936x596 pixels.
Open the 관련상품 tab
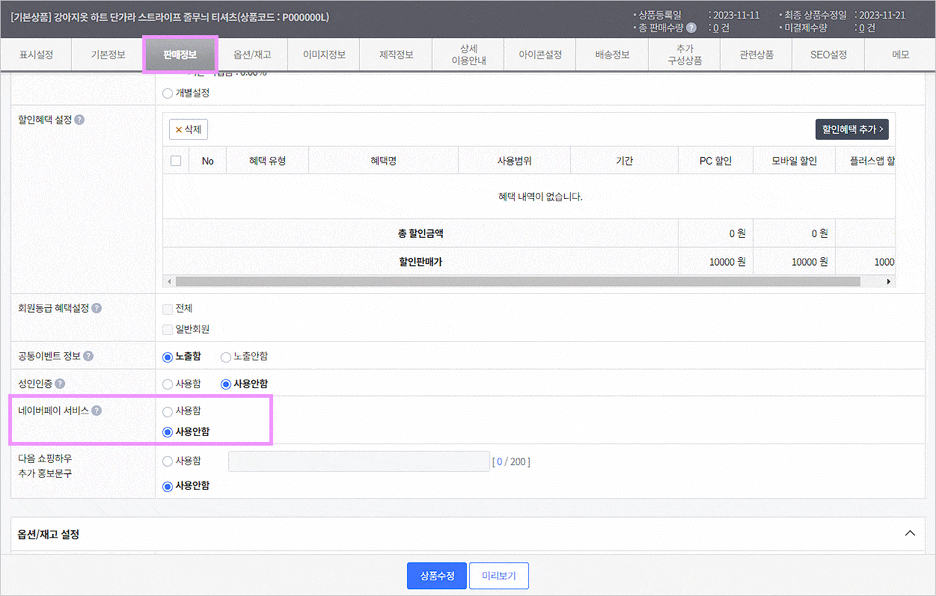[756, 54]
